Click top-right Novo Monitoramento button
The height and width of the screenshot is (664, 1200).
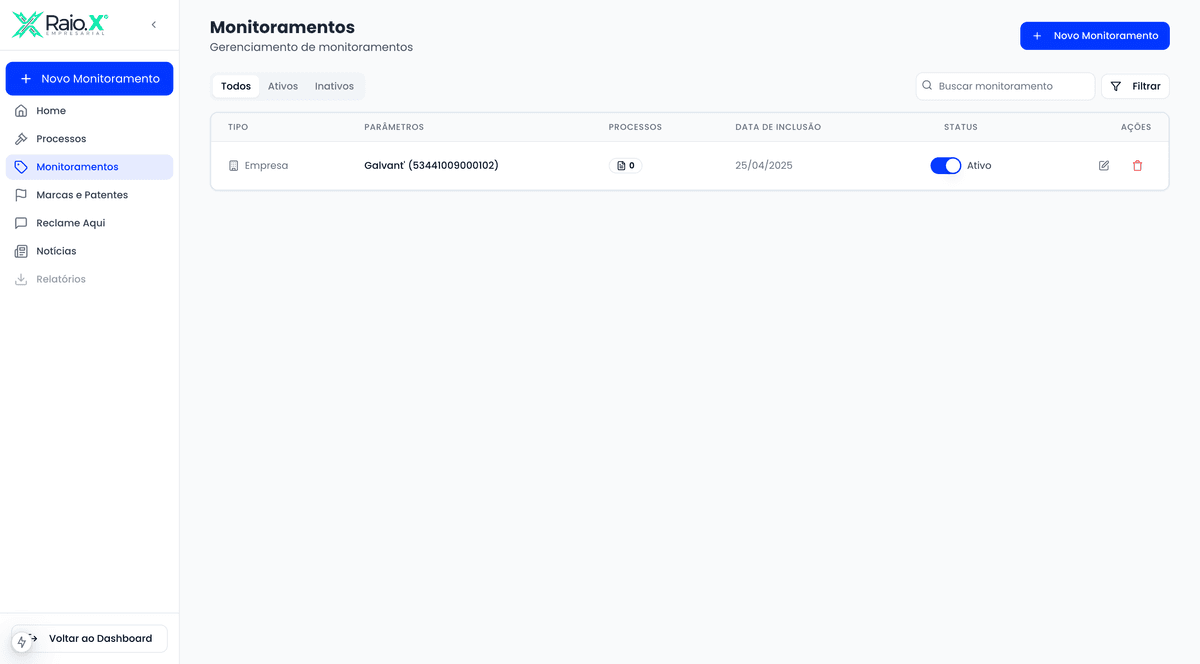click(x=1095, y=35)
